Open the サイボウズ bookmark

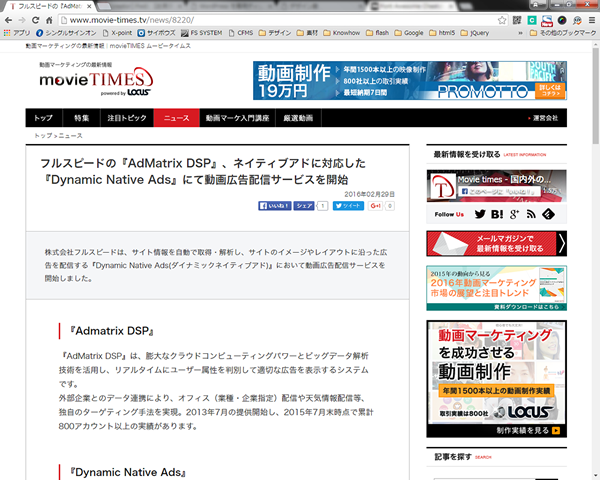click(x=157, y=33)
